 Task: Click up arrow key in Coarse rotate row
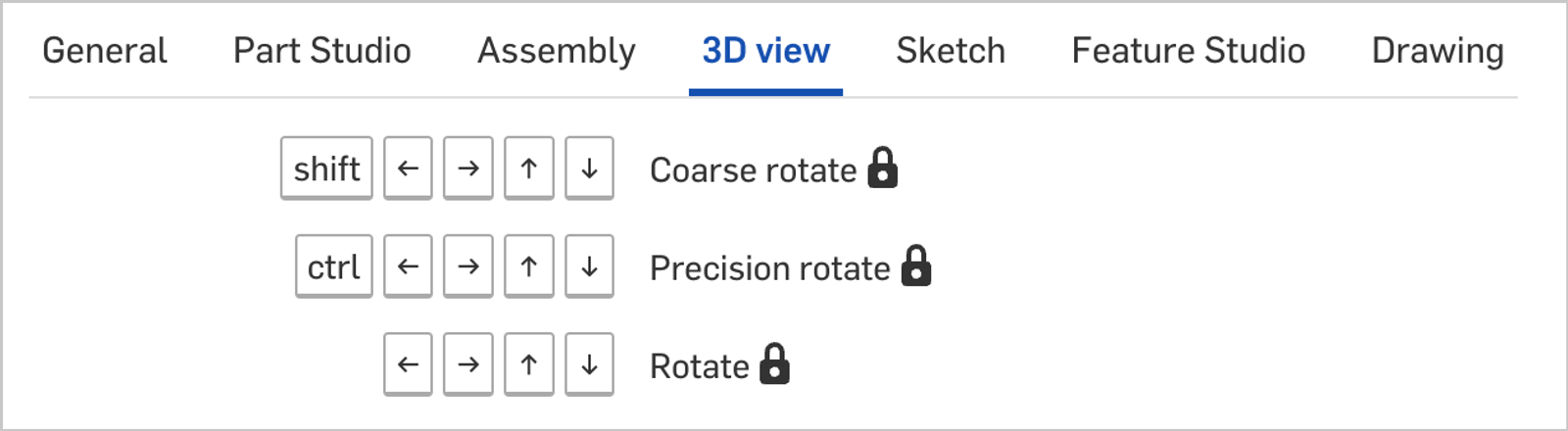tap(529, 168)
